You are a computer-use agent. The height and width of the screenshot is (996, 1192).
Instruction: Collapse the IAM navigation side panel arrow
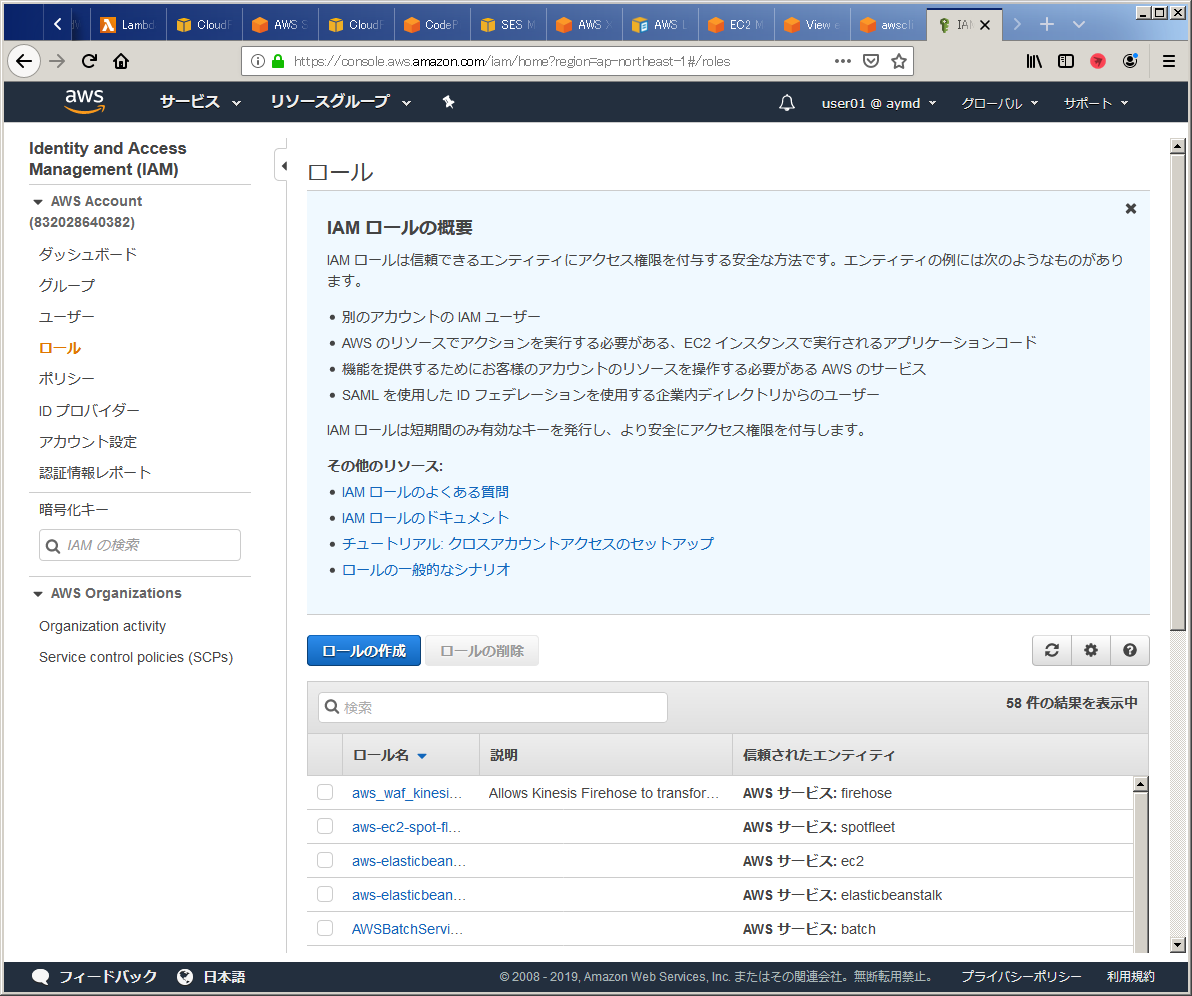pyautogui.click(x=283, y=166)
